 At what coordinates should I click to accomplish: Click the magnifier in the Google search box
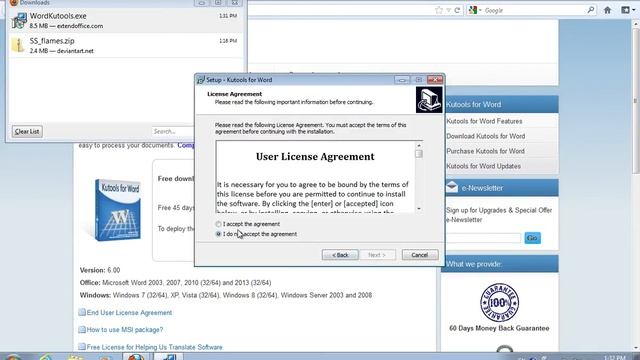(591, 10)
